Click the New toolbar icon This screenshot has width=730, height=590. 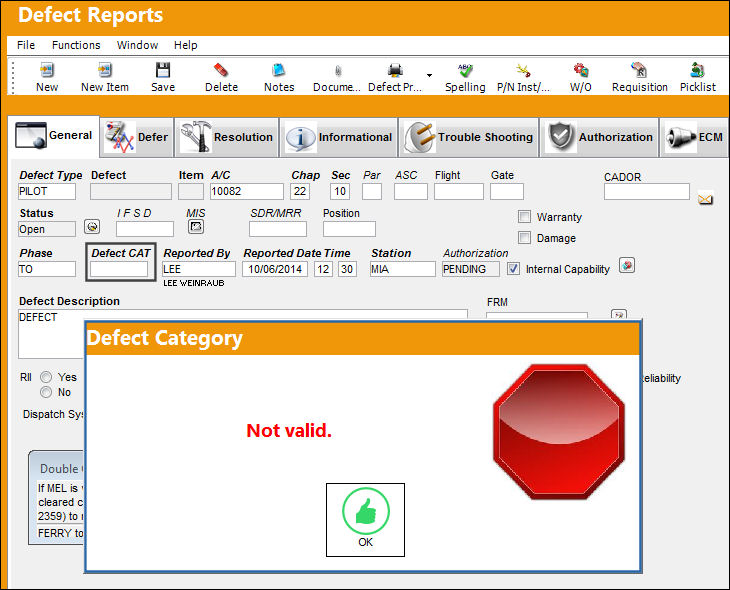(47, 70)
